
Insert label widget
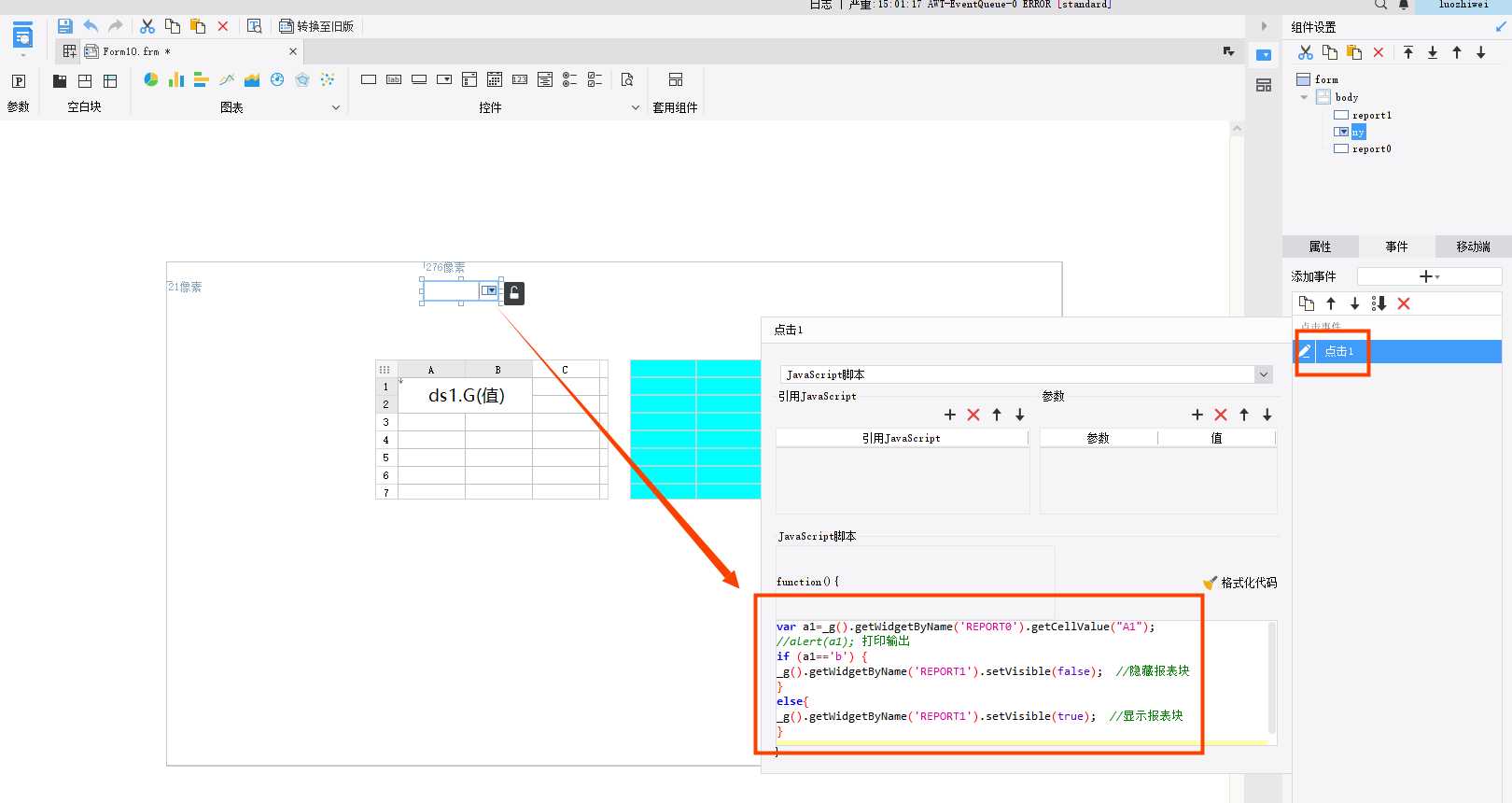pos(394,79)
